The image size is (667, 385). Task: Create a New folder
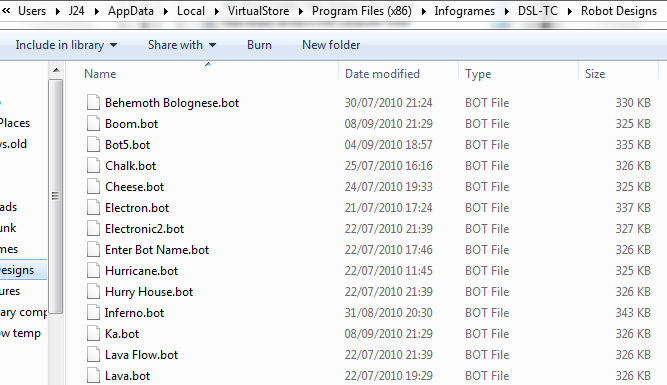(x=331, y=45)
